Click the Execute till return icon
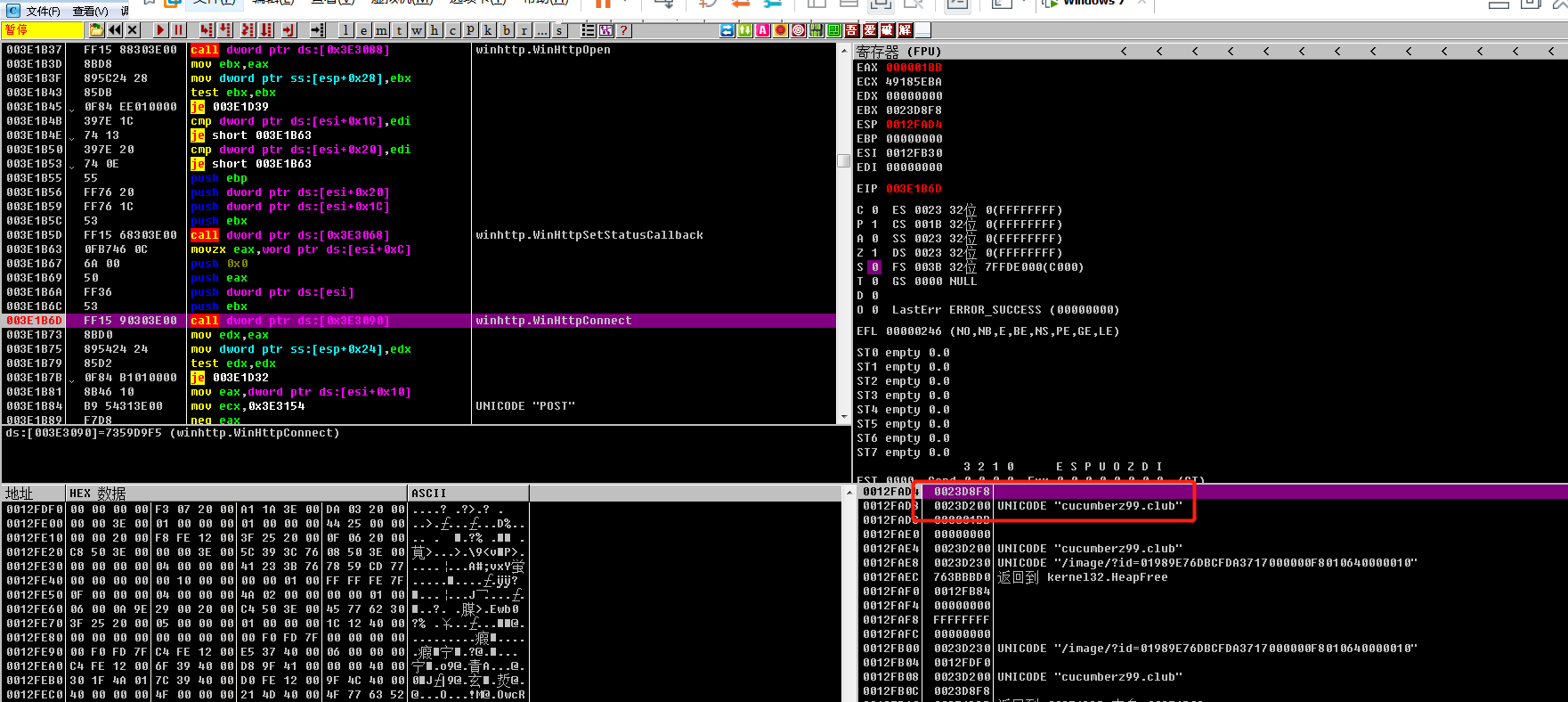Screen dimensions: 1568x702 (288, 30)
